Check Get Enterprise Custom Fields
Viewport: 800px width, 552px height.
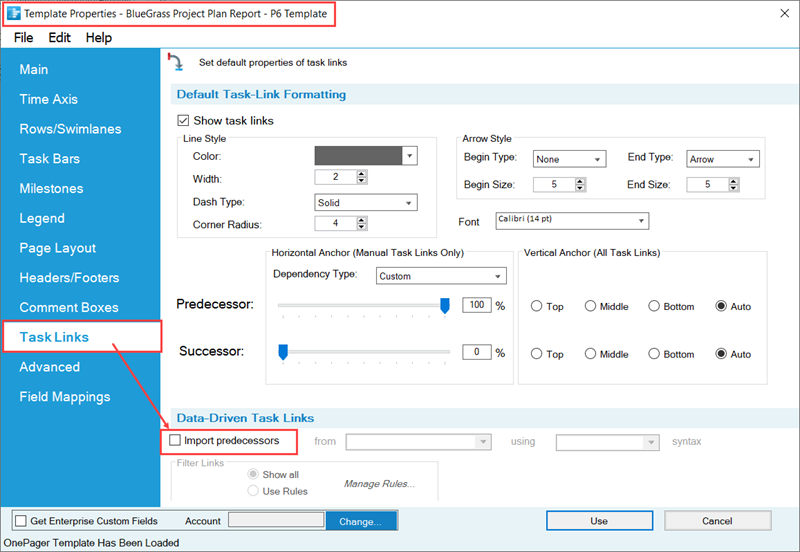point(21,521)
